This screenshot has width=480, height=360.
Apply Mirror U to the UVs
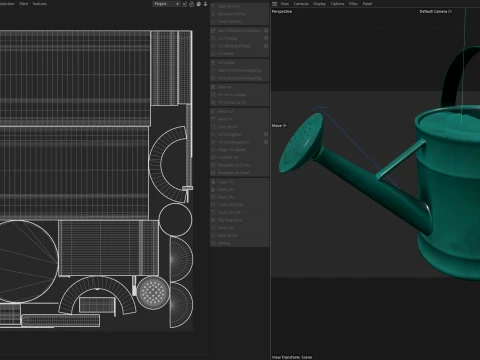point(239,111)
